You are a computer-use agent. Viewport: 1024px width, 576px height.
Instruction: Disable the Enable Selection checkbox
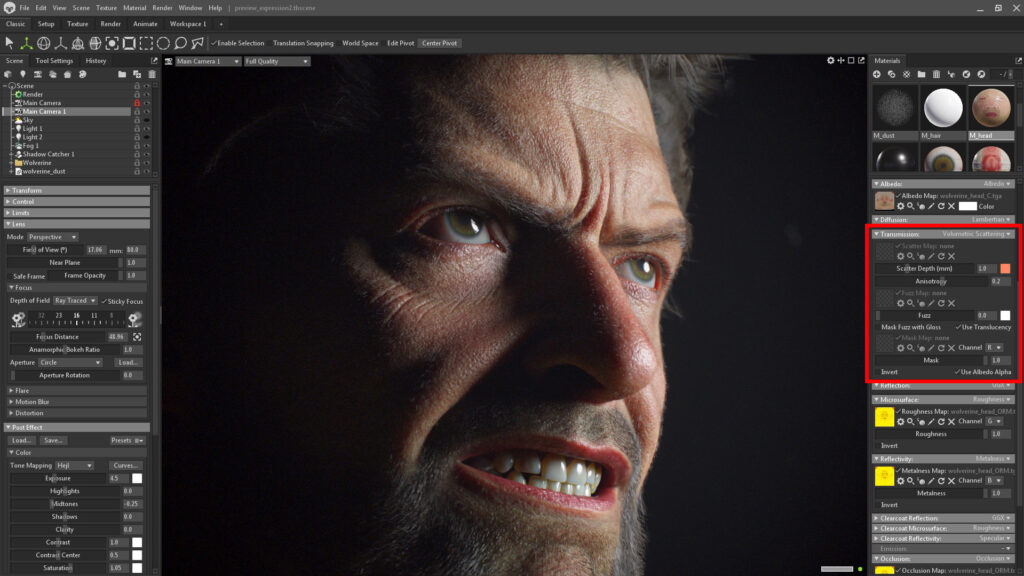[x=214, y=43]
